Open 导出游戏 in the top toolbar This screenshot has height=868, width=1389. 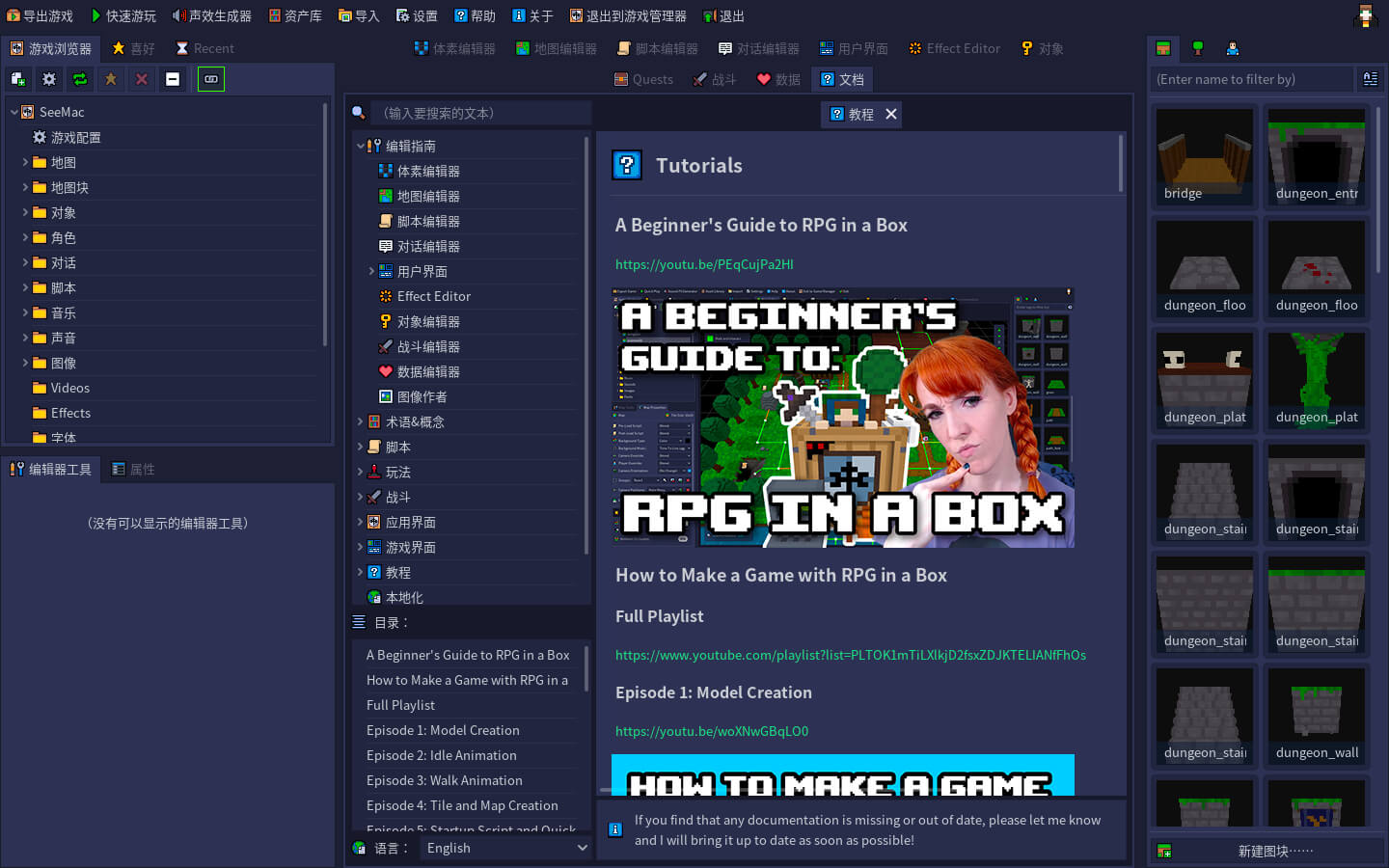pos(40,16)
